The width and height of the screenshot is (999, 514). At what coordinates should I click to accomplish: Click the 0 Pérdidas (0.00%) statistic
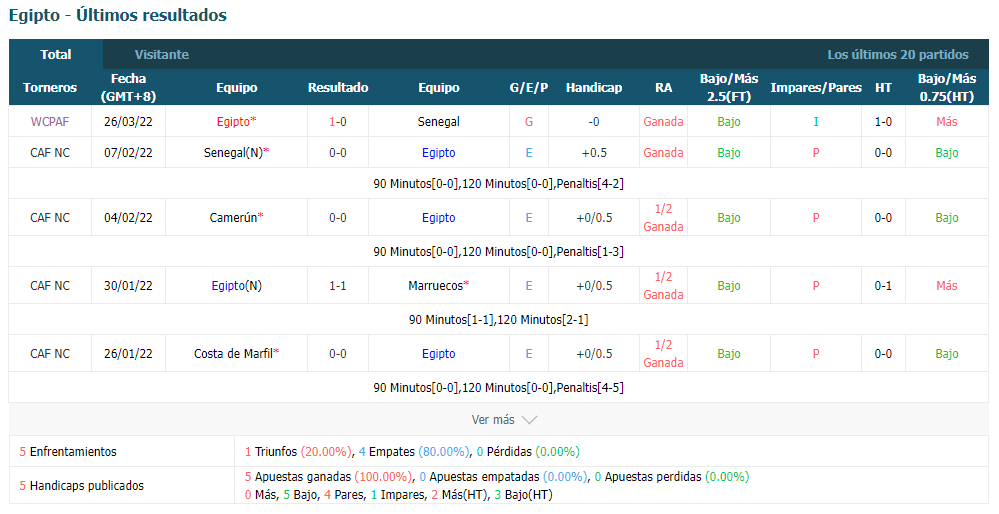[528, 452]
